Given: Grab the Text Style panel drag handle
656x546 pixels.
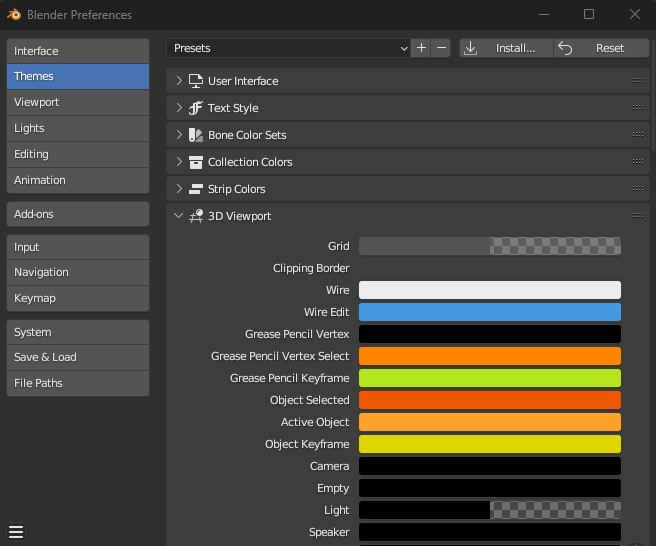Looking at the screenshot, I should pyautogui.click(x=638, y=108).
